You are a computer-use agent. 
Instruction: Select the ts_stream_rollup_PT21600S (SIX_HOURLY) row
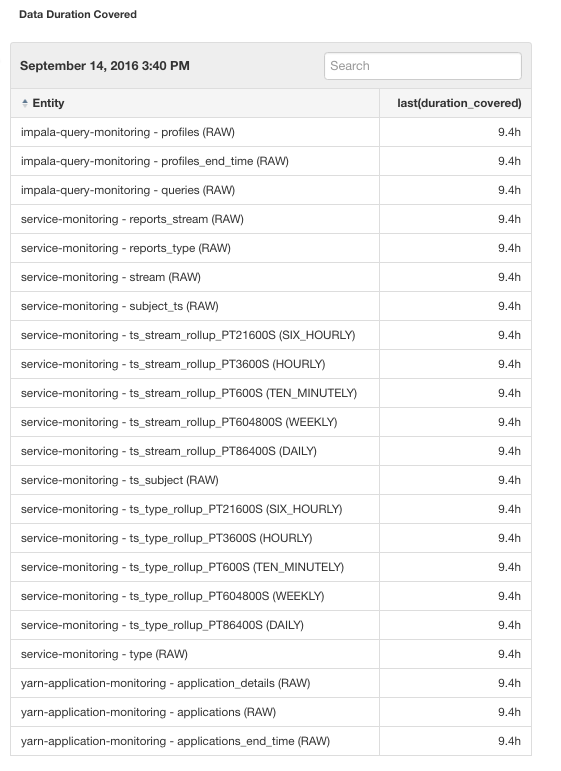(x=271, y=335)
